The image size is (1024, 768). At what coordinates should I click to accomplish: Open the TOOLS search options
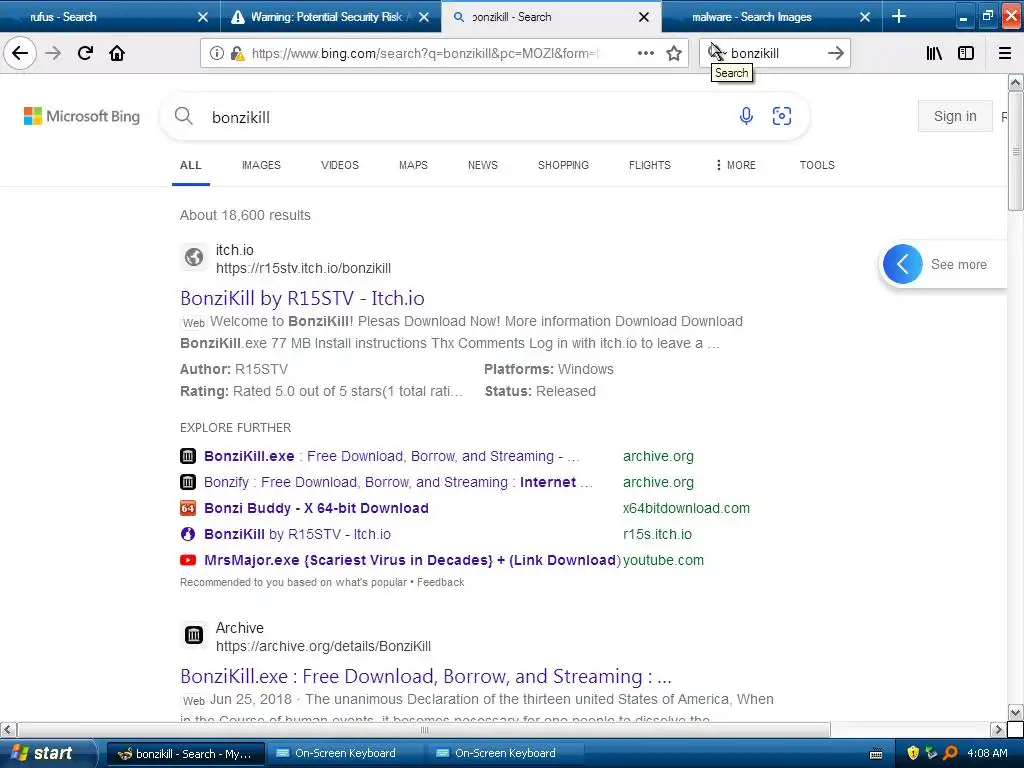coord(817,165)
